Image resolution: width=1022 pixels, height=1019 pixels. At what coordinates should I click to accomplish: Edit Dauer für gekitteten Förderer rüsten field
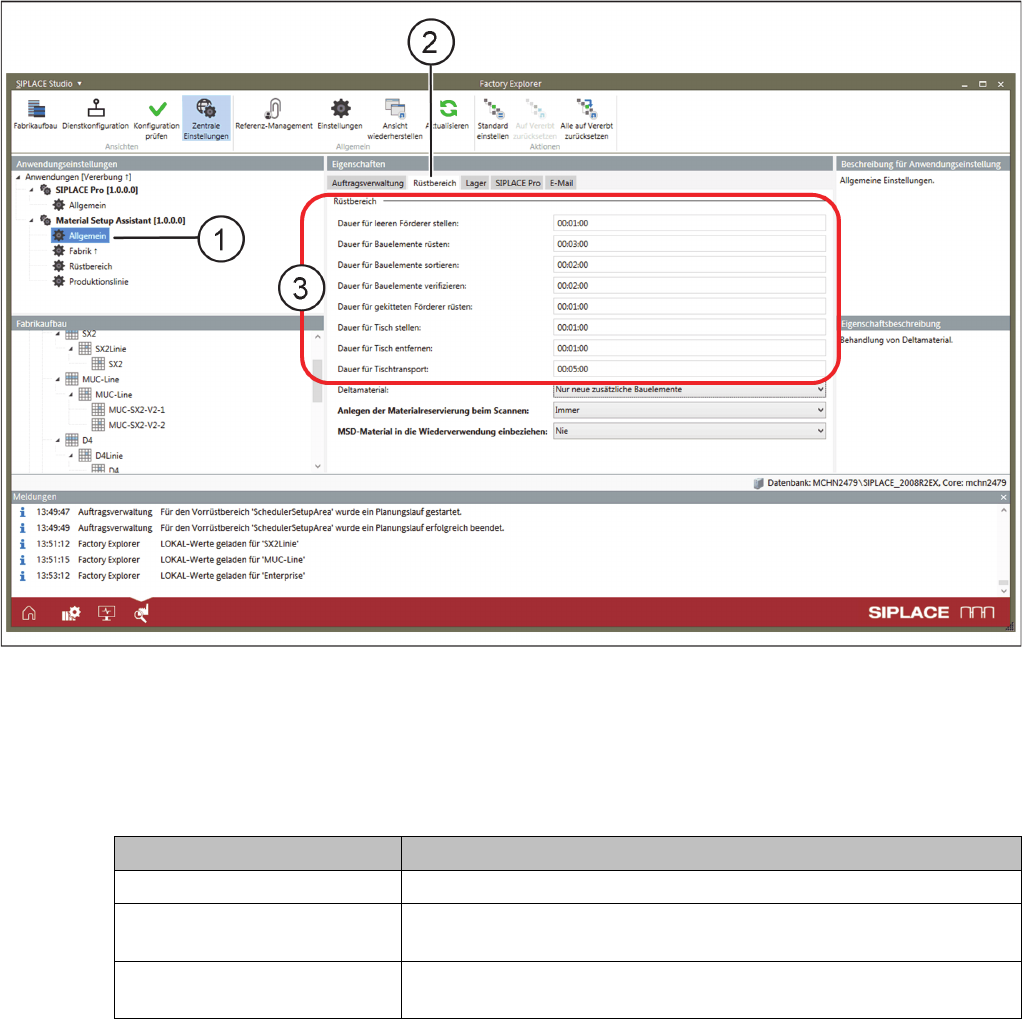coord(689,306)
